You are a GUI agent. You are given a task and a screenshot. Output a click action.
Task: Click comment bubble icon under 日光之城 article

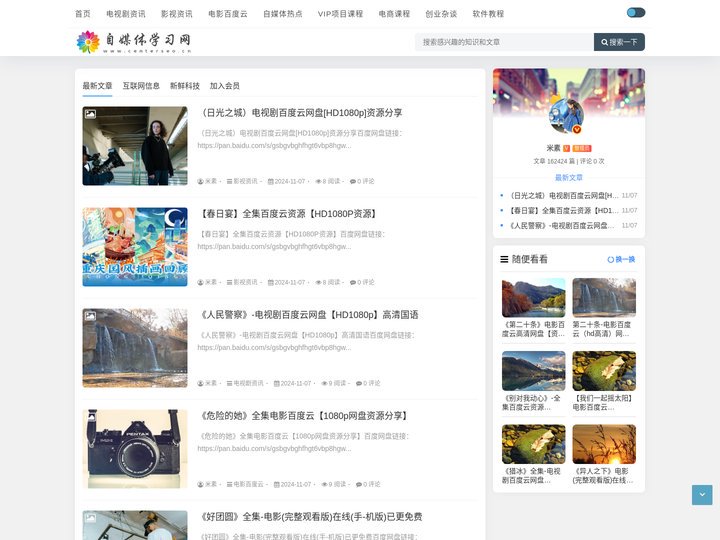[x=353, y=181]
